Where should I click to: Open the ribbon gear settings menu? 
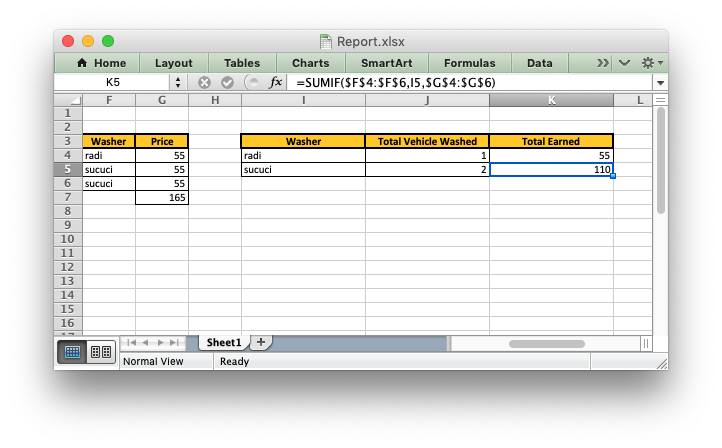click(652, 63)
